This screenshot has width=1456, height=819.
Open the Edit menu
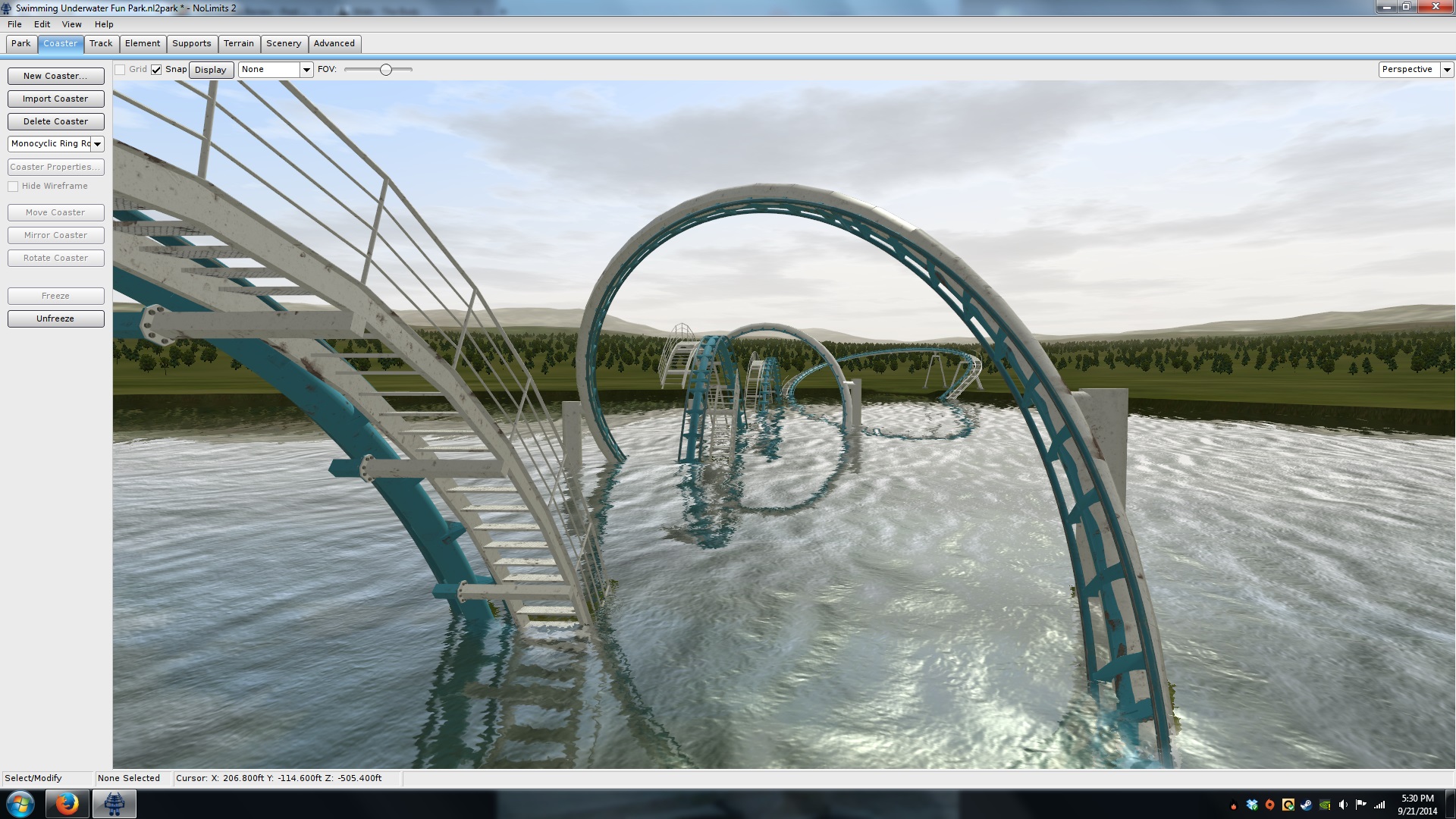(42, 24)
